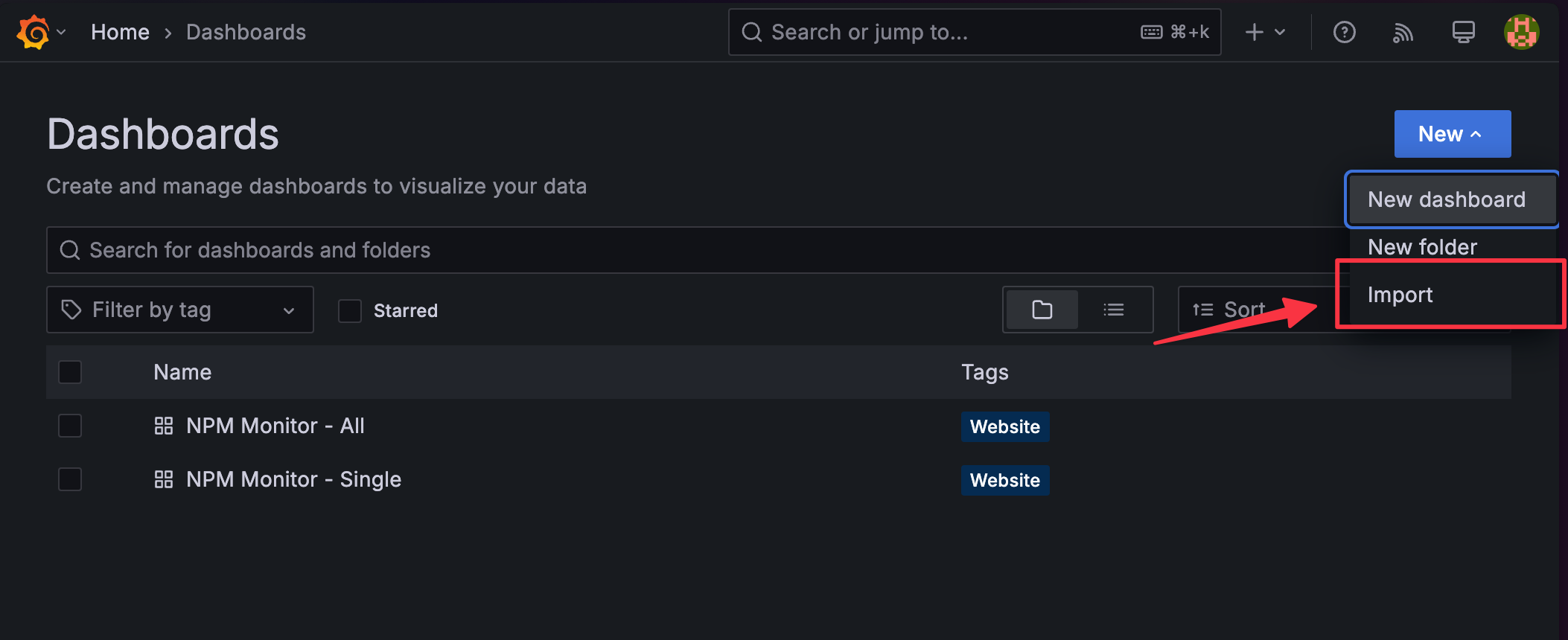Viewport: 1568px width, 640px height.
Task: Open the news feed RSS icon
Action: 1403,33
